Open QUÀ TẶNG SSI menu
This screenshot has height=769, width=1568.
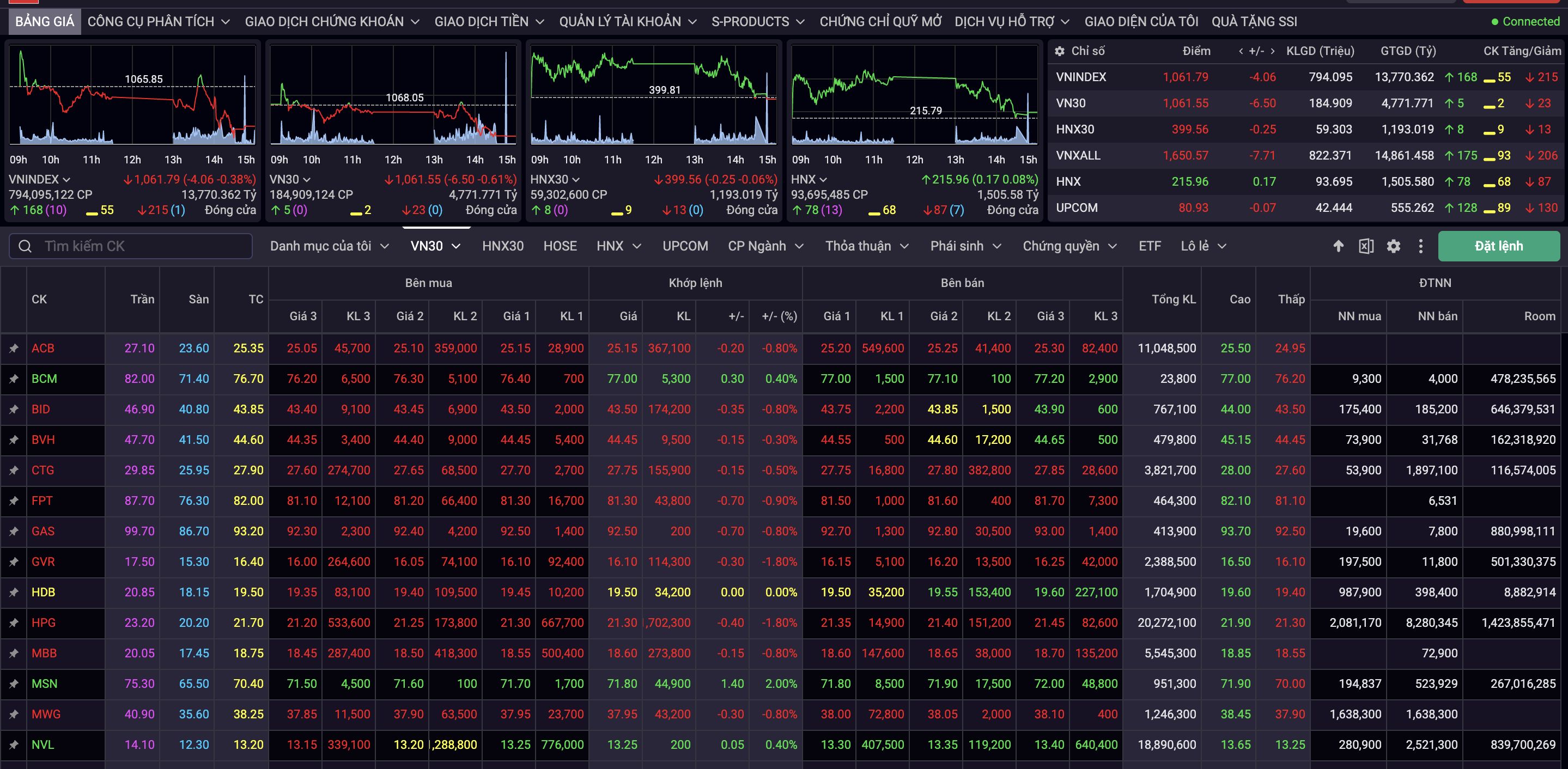tap(1254, 21)
